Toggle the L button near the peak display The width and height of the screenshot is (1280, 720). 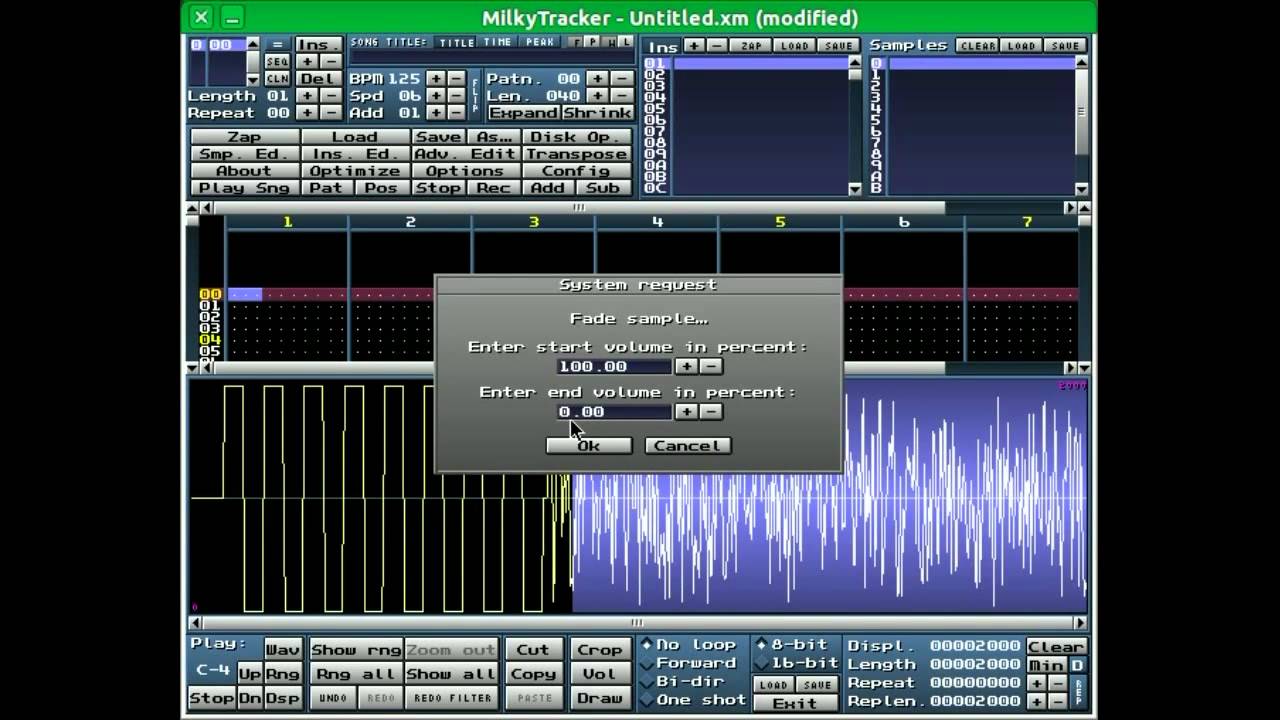pyautogui.click(x=625, y=42)
